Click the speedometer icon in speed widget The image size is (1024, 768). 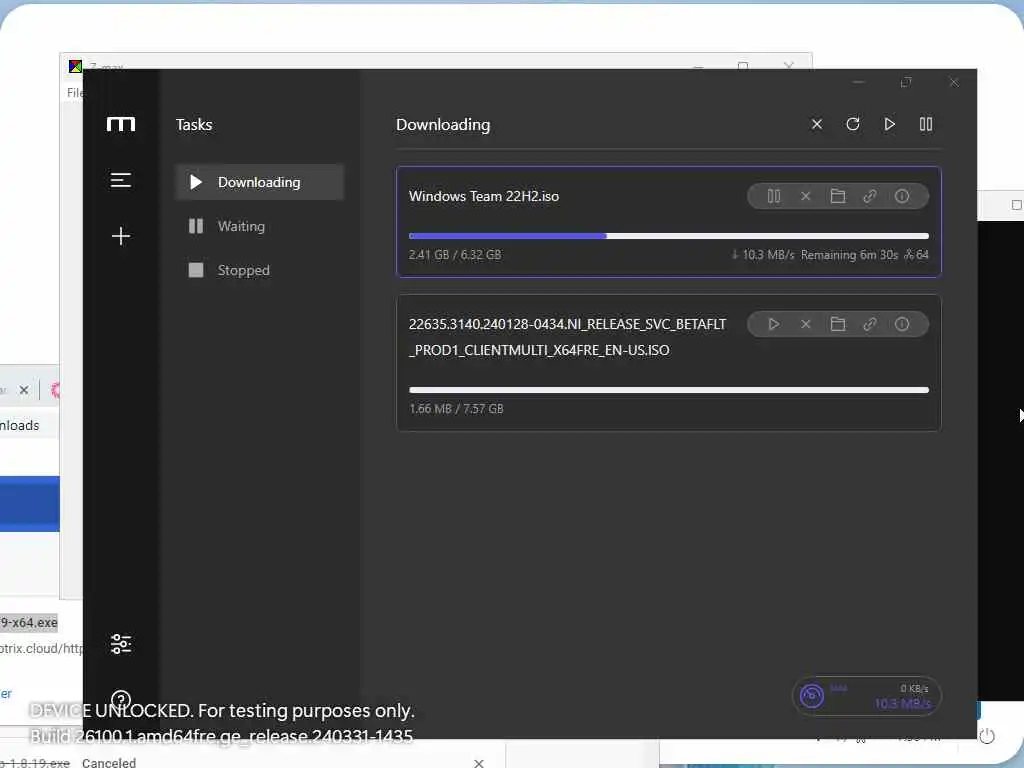tap(812, 696)
